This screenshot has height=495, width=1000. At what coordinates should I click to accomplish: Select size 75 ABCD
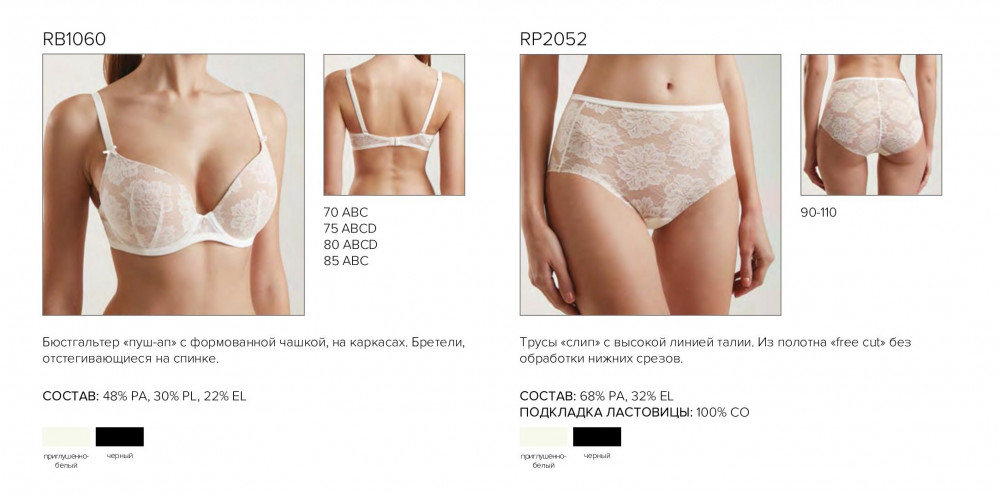tap(350, 228)
